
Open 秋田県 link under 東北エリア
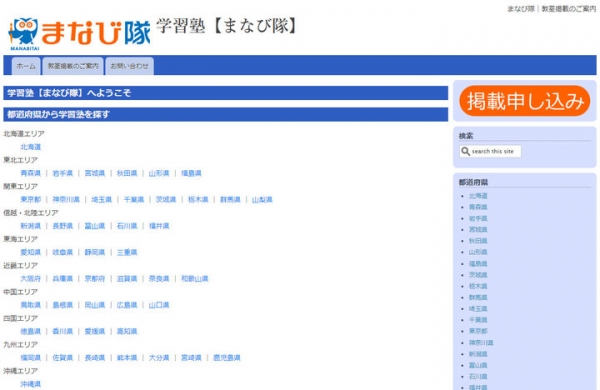pyautogui.click(x=127, y=173)
